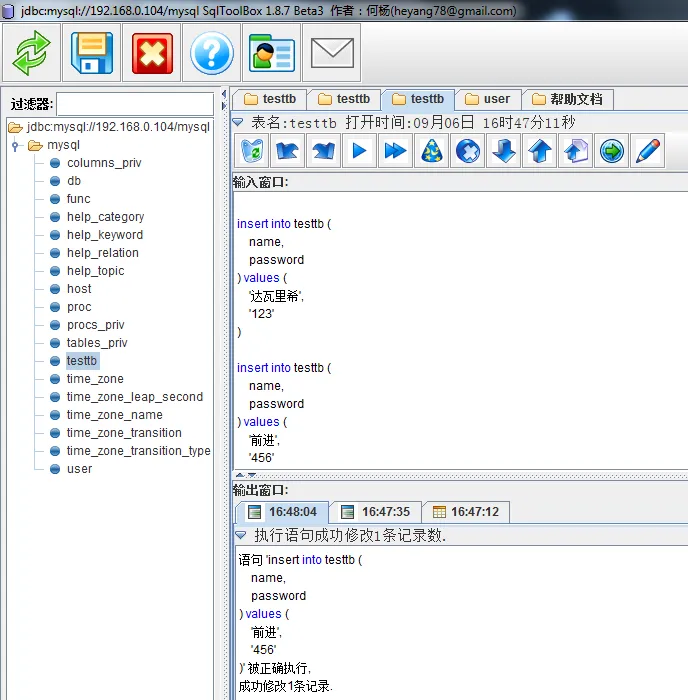
Task: Click the blue pencil edit icon
Action: (648, 151)
